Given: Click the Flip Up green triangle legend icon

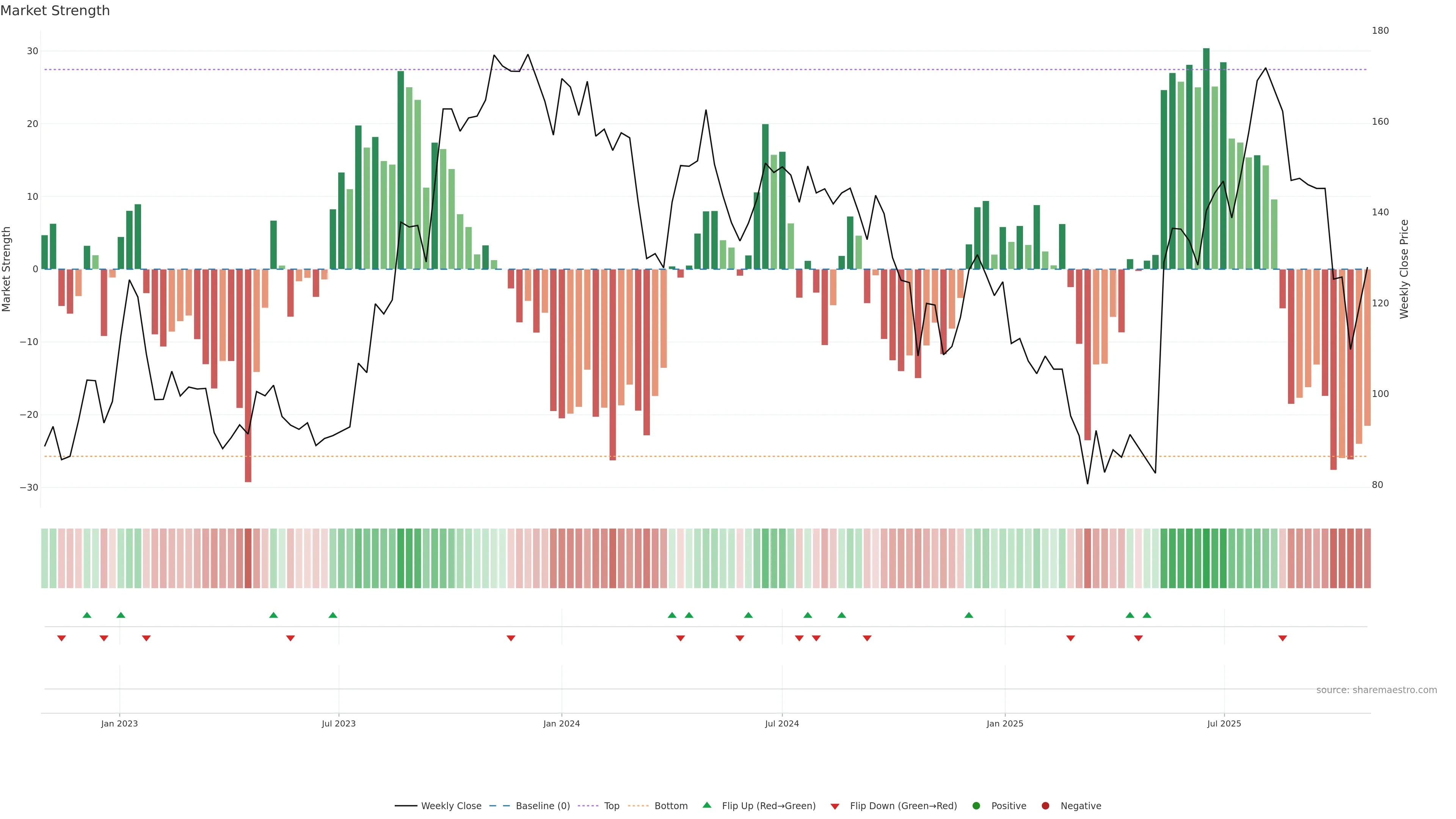Looking at the screenshot, I should 706,805.
